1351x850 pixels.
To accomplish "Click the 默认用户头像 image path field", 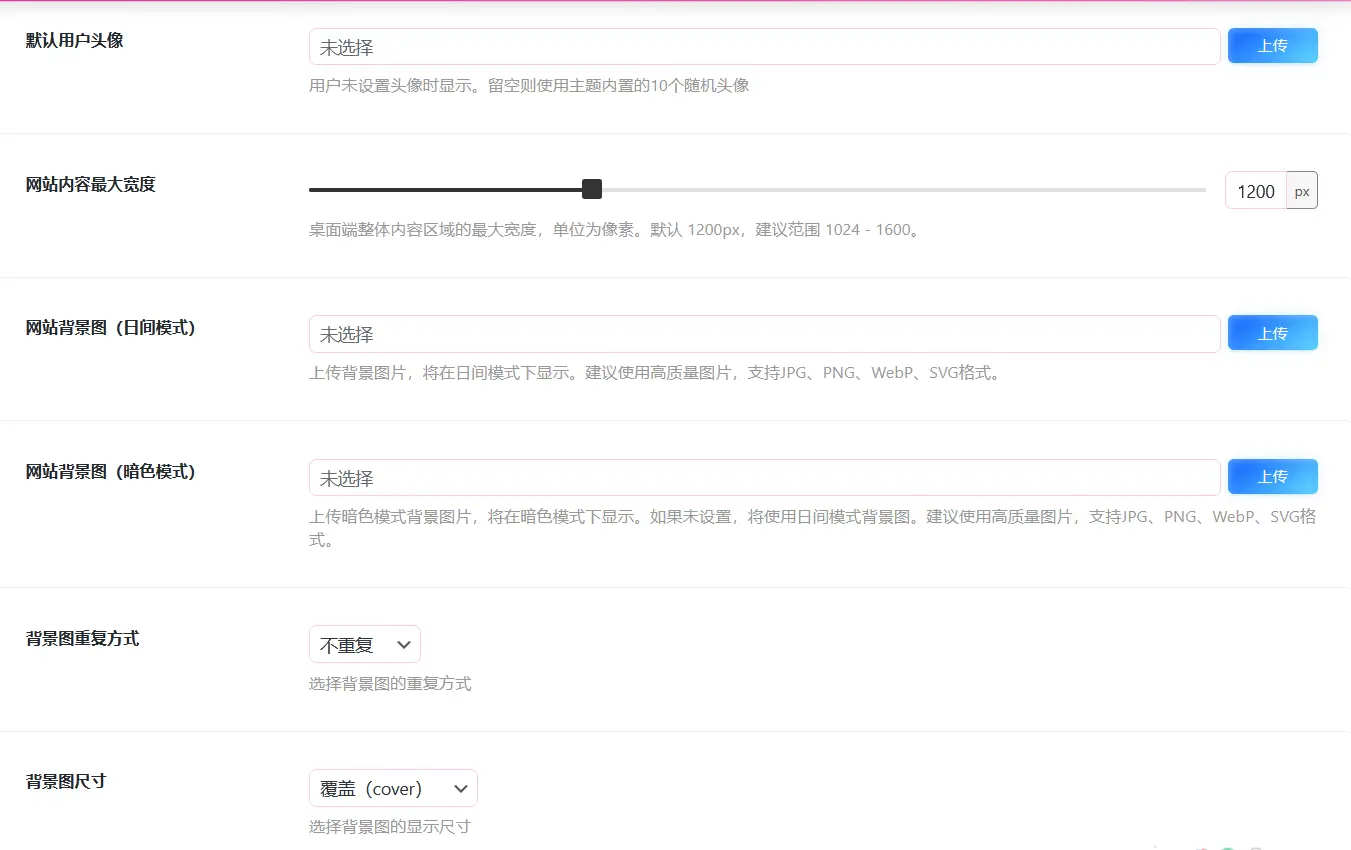I will click(764, 47).
